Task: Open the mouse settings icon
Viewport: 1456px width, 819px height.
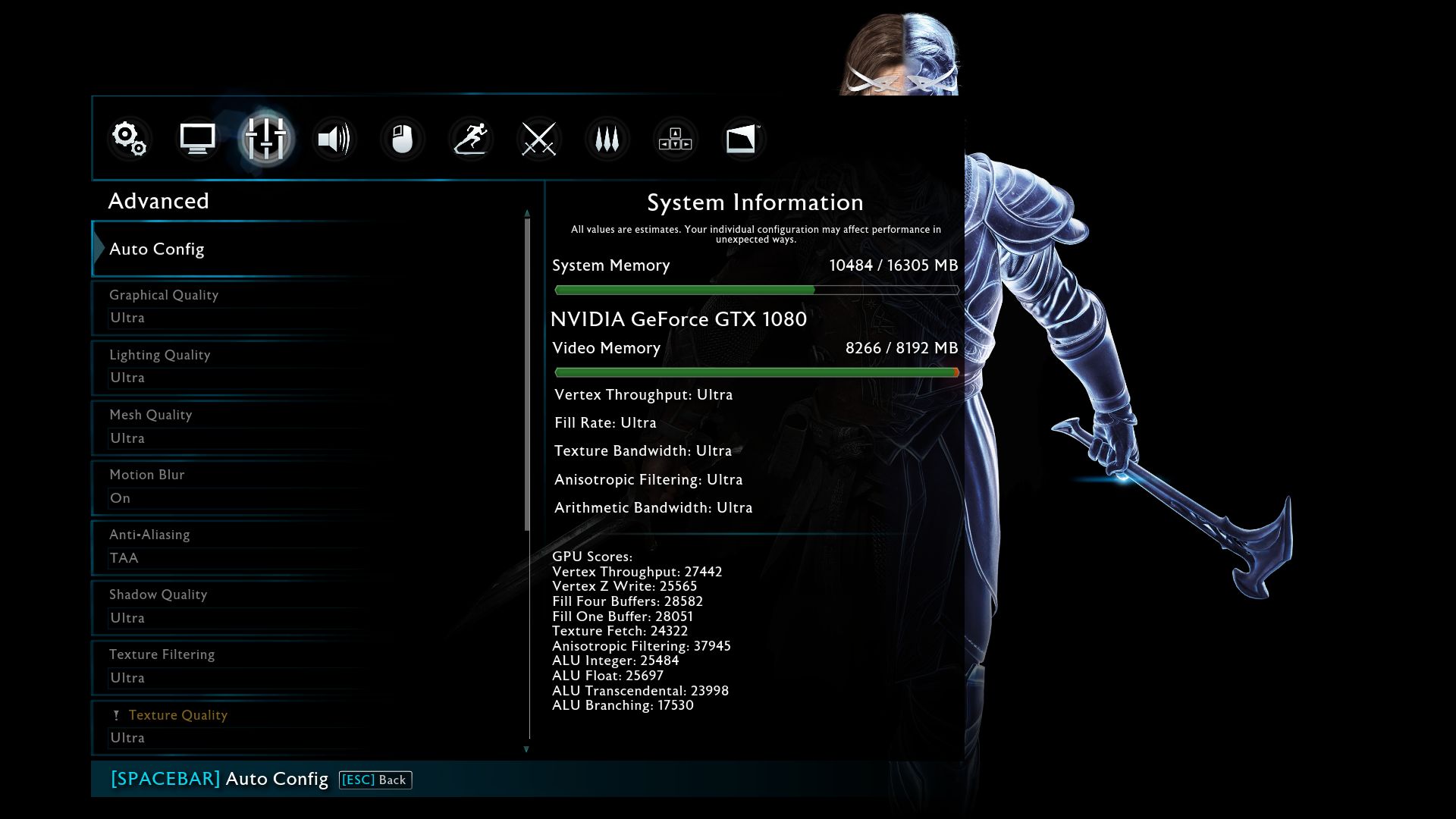Action: point(402,139)
